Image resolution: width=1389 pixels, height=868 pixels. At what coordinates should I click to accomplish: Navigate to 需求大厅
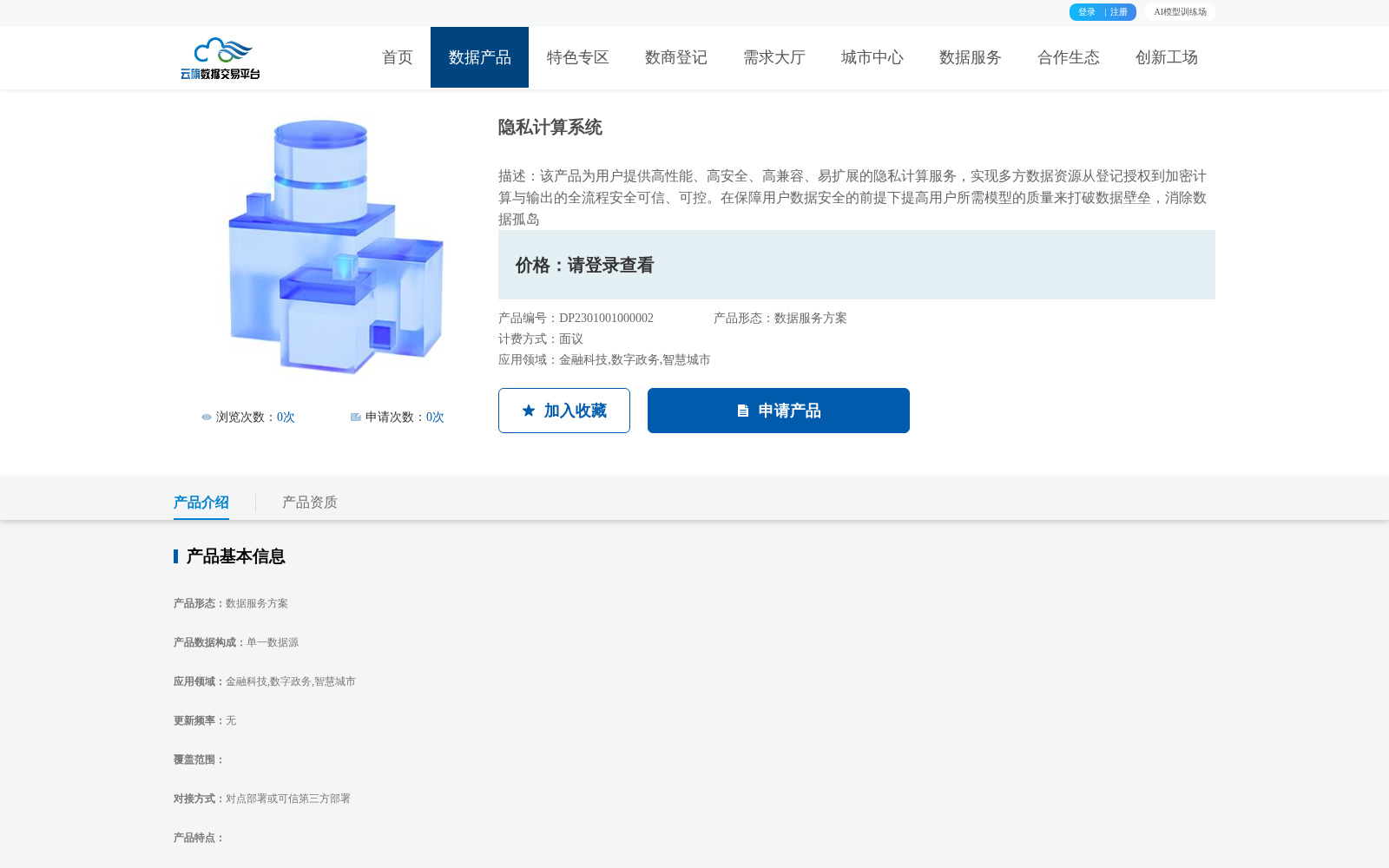coord(774,57)
